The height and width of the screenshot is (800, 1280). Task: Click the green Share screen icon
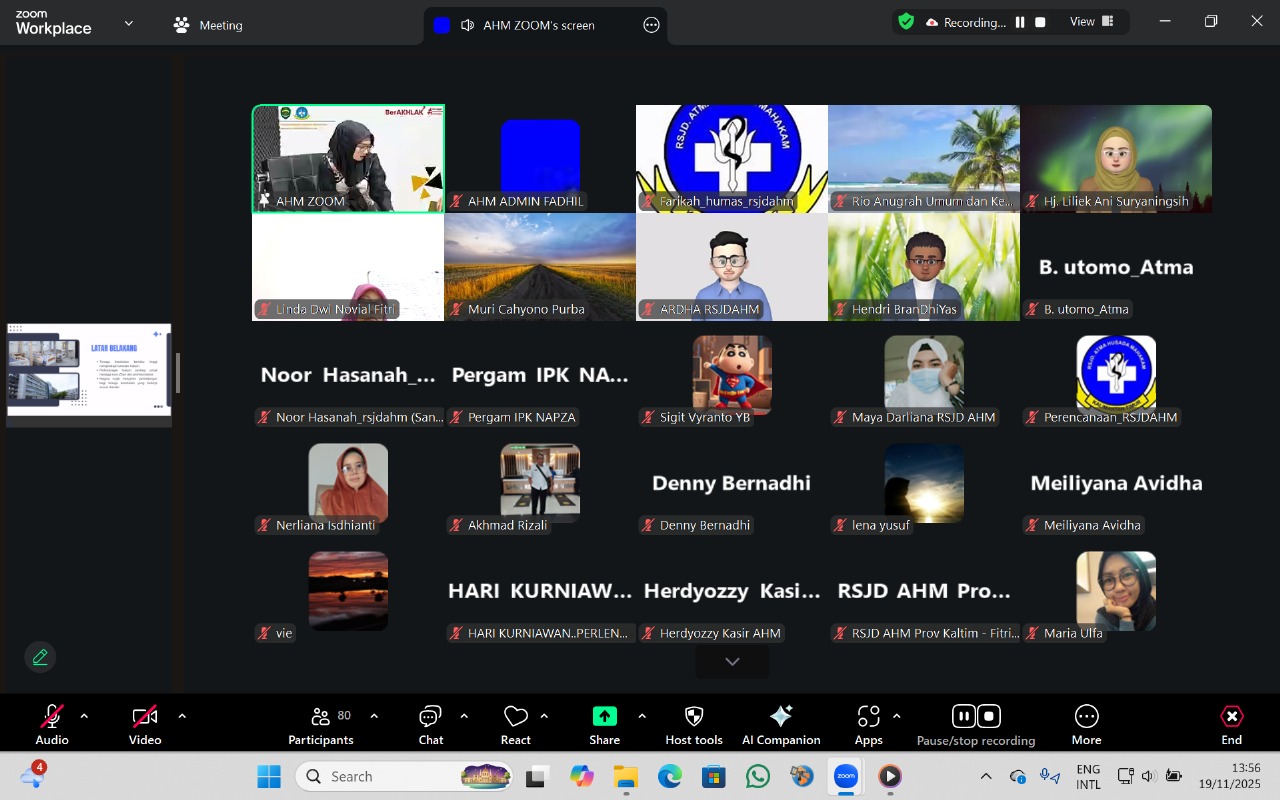point(605,716)
